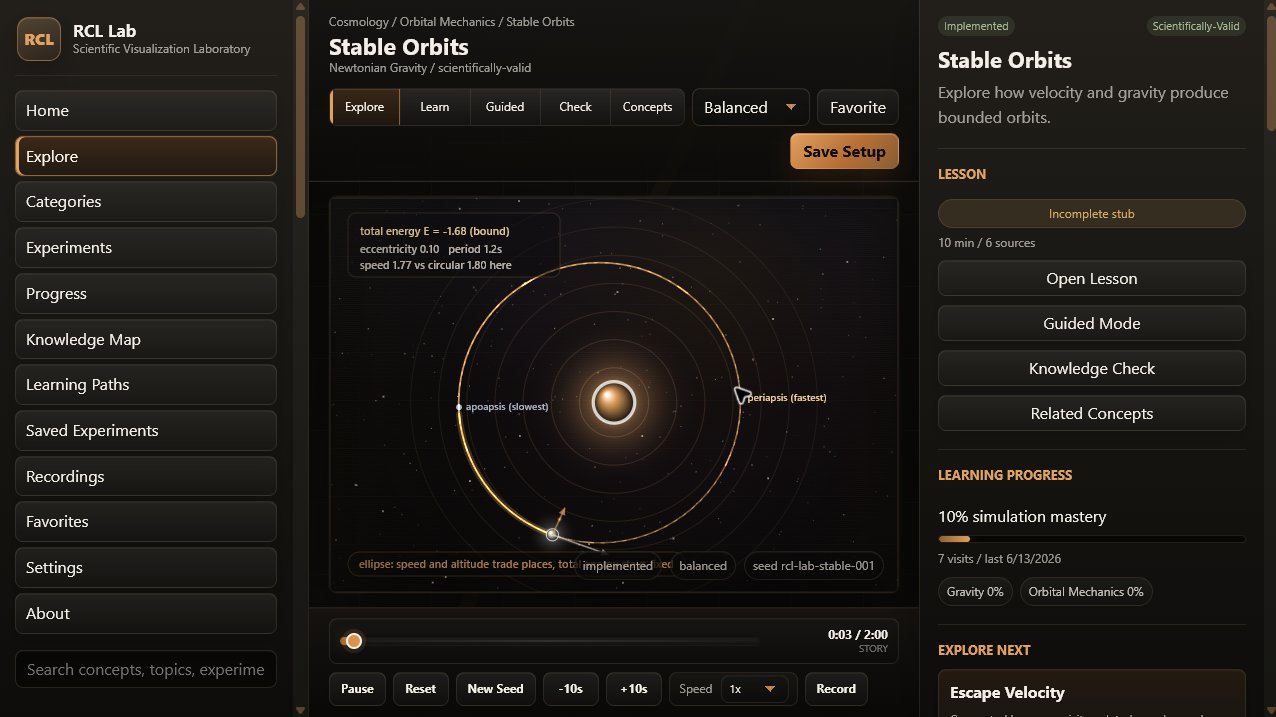The width and height of the screenshot is (1276, 717).
Task: Click the Implemented status badge
Action: [x=975, y=26]
